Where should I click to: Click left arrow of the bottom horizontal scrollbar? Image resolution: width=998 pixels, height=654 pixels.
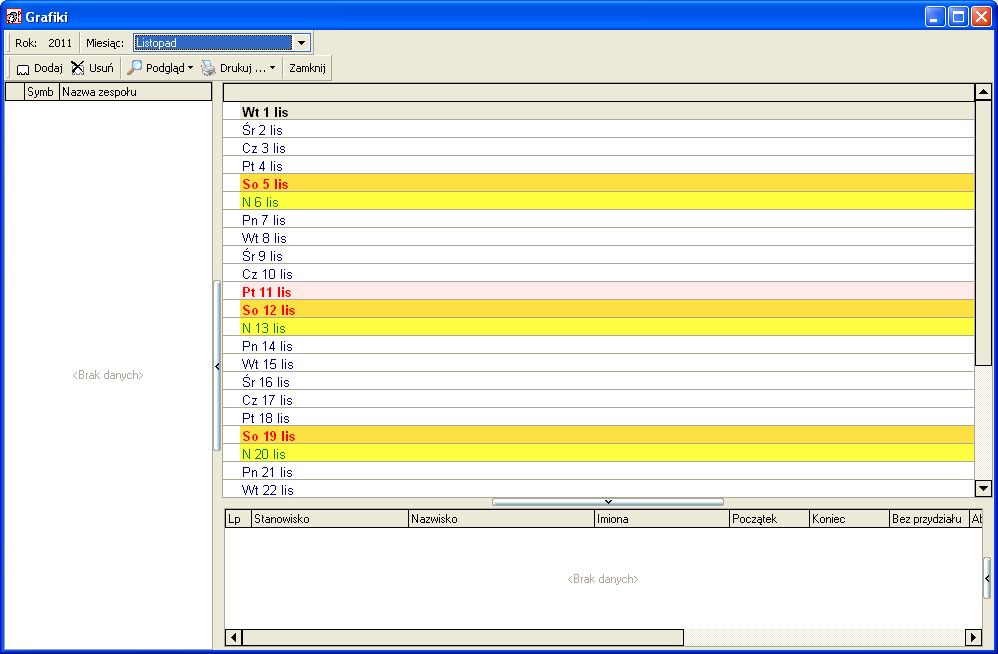coord(234,637)
